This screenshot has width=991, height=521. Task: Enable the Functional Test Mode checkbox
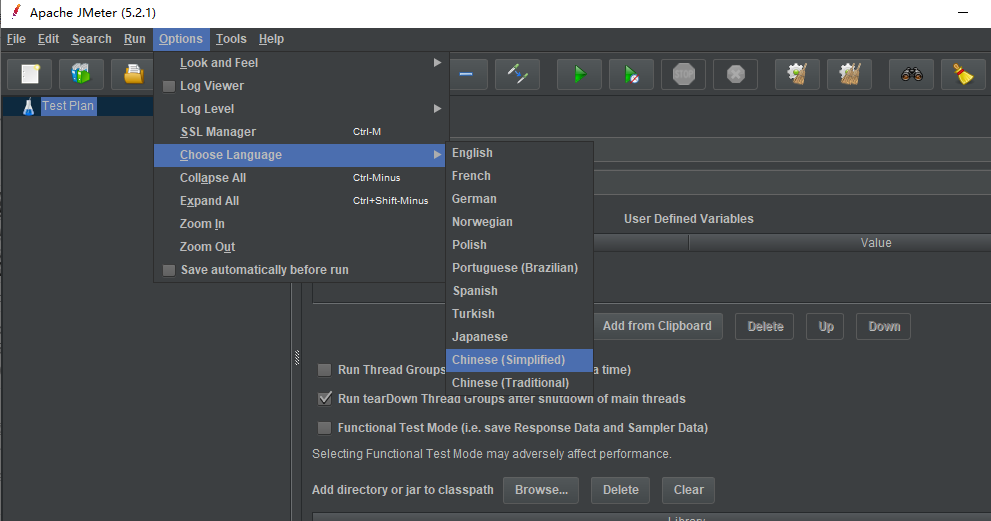324,428
